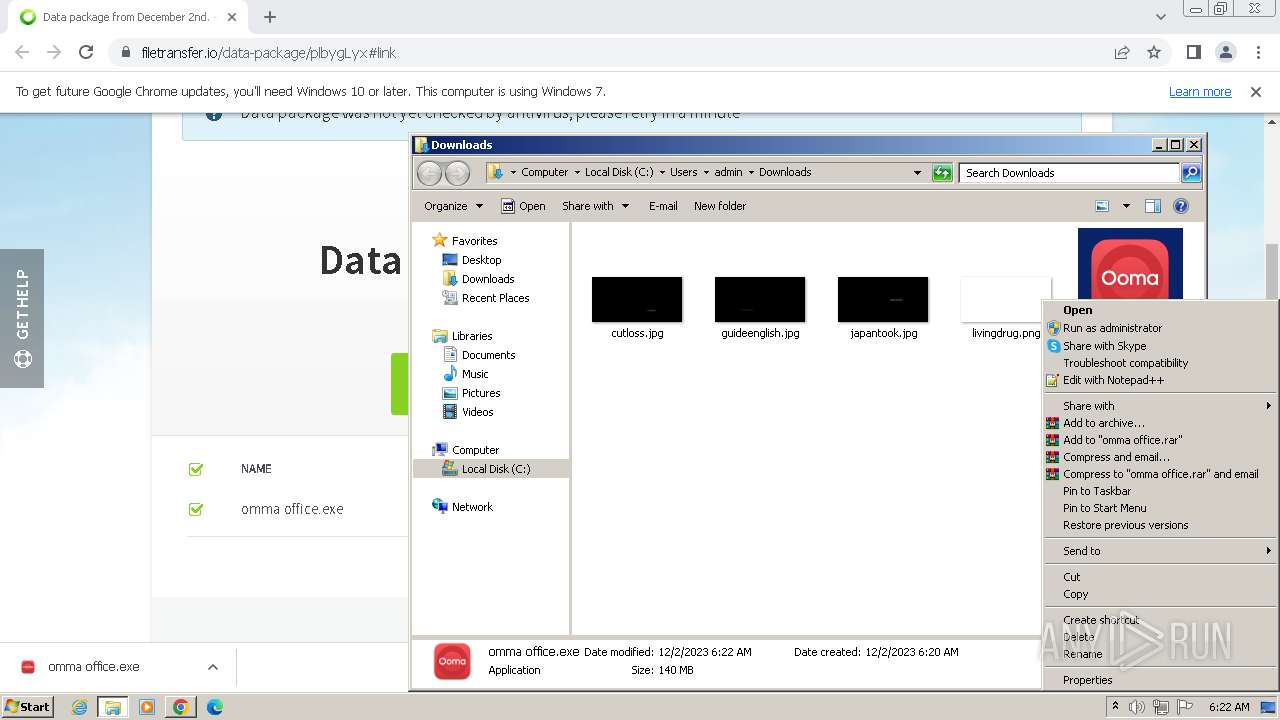Click the Open toolbar button
The width and height of the screenshot is (1280, 720).
click(523, 206)
